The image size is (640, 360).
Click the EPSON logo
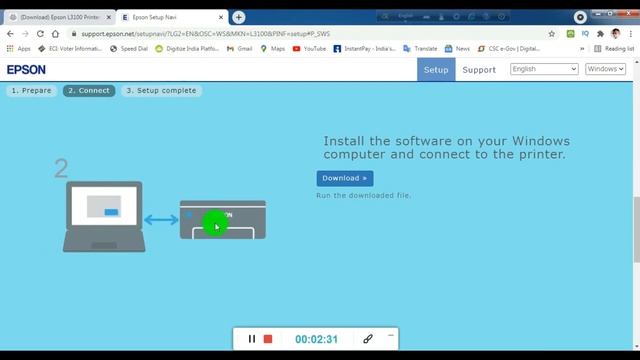pos(26,70)
